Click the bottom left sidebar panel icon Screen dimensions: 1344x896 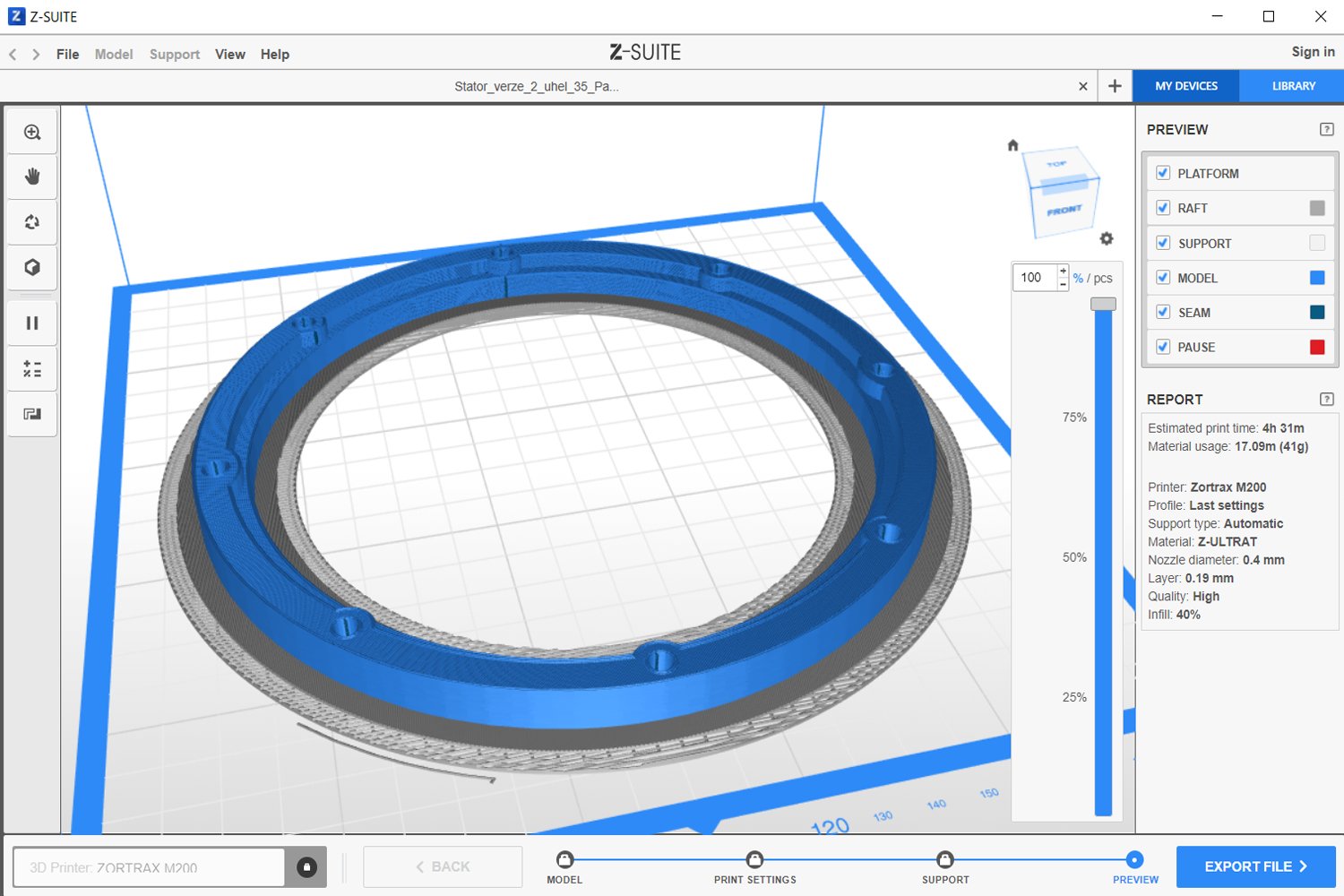tap(32, 414)
